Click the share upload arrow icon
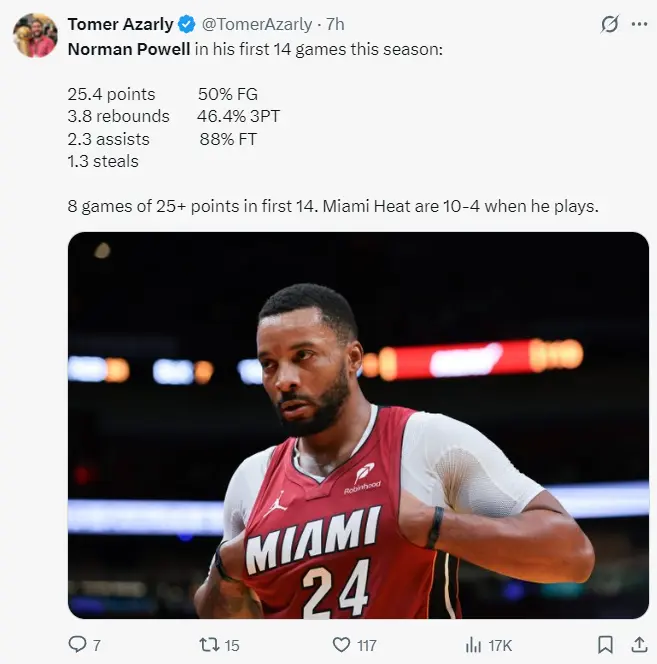The width and height of the screenshot is (657, 664). tap(637, 644)
